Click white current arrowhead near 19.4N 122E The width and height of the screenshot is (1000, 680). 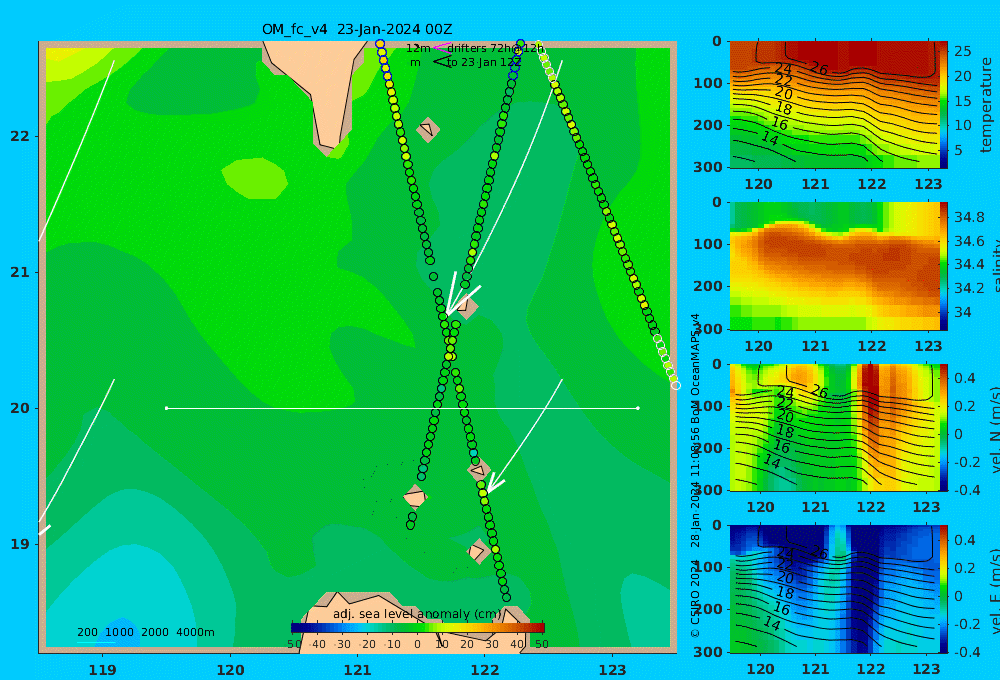pos(494,485)
